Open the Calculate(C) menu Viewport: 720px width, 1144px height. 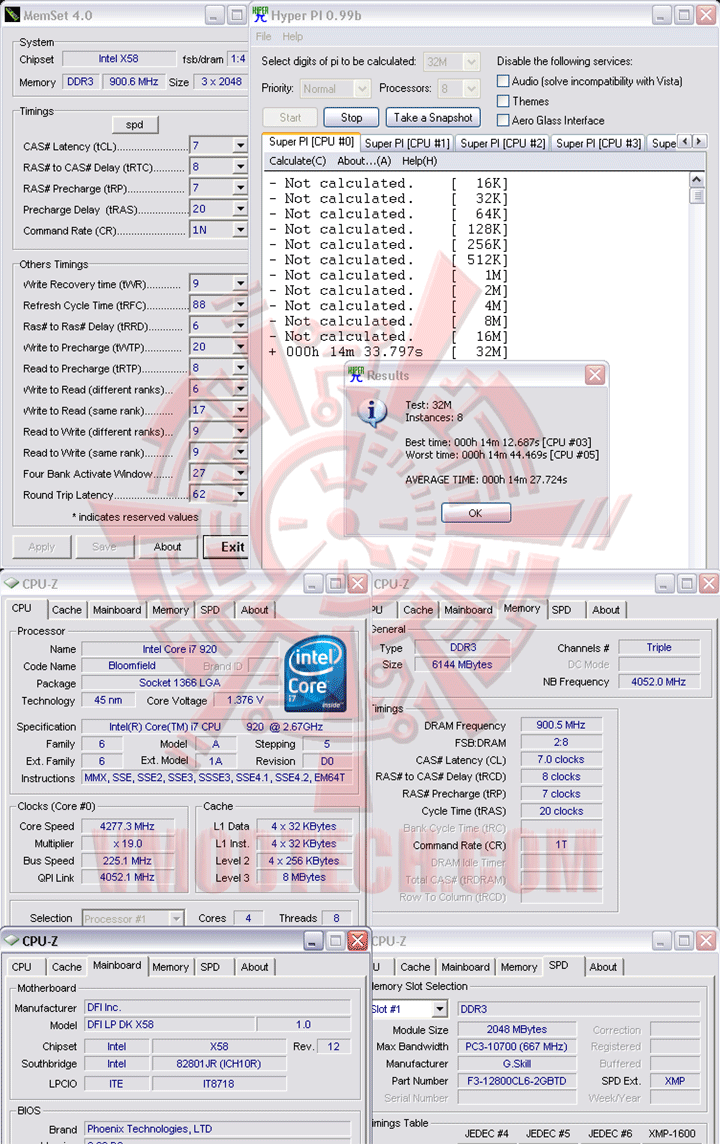(x=298, y=161)
